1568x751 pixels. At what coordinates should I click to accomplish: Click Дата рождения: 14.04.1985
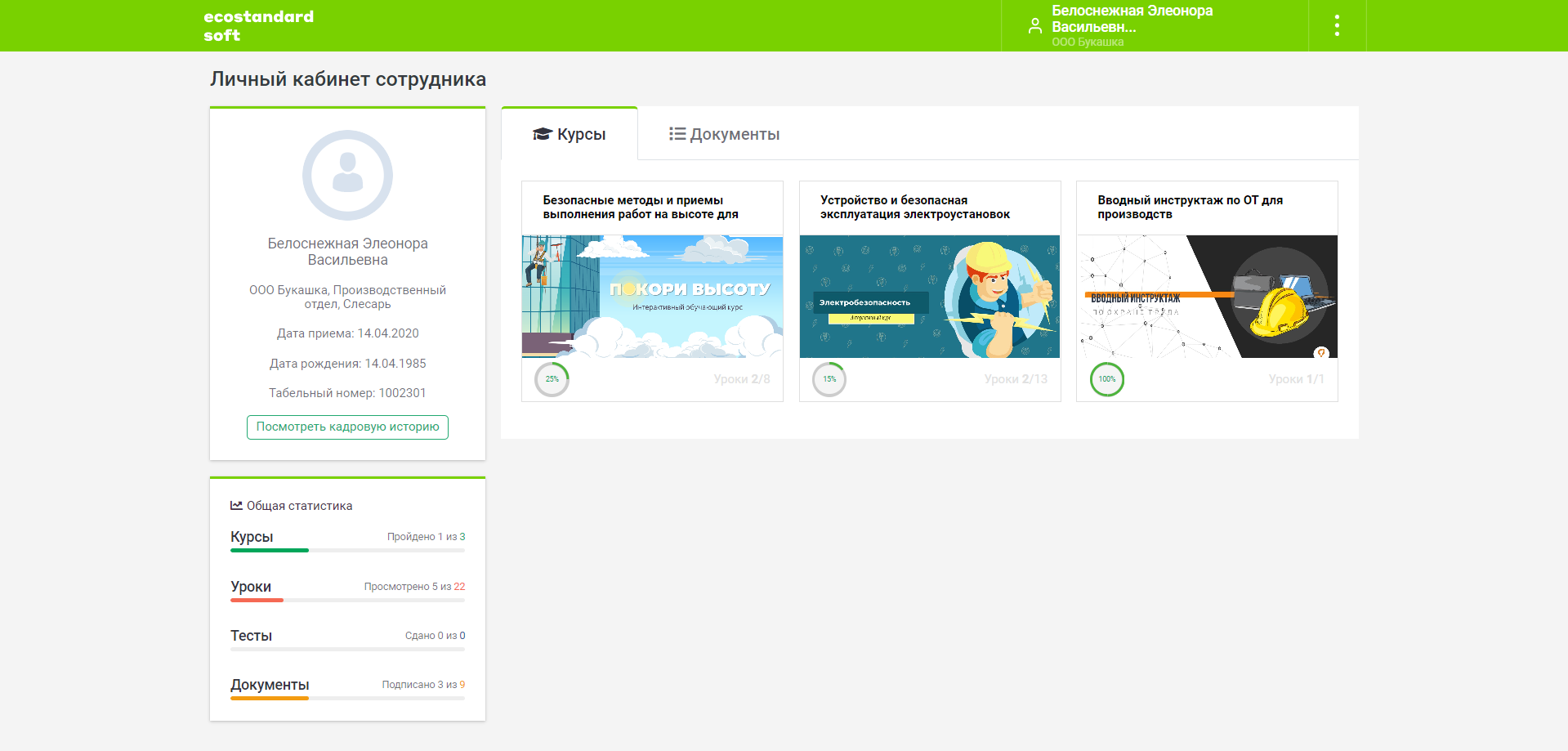(347, 364)
